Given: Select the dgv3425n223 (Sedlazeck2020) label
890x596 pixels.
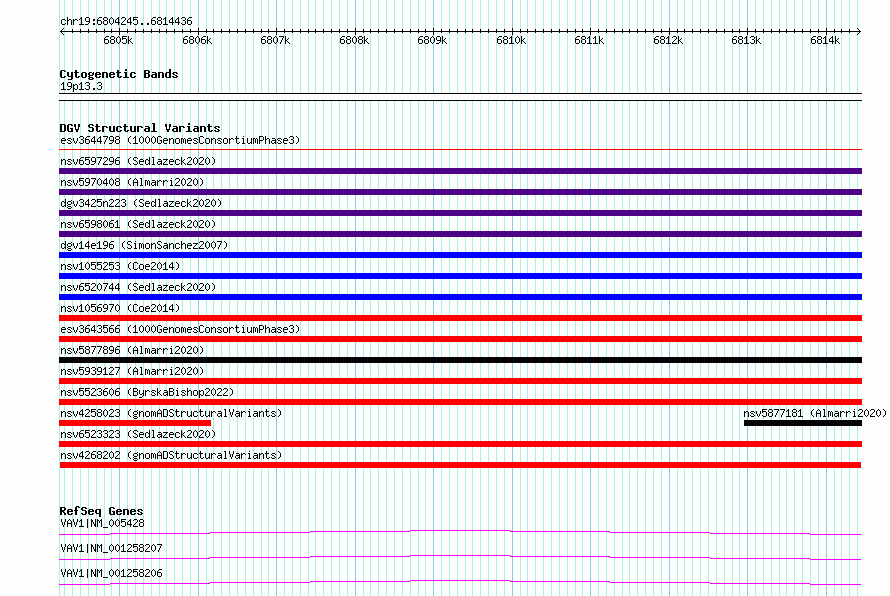Looking at the screenshot, I should click(141, 203).
